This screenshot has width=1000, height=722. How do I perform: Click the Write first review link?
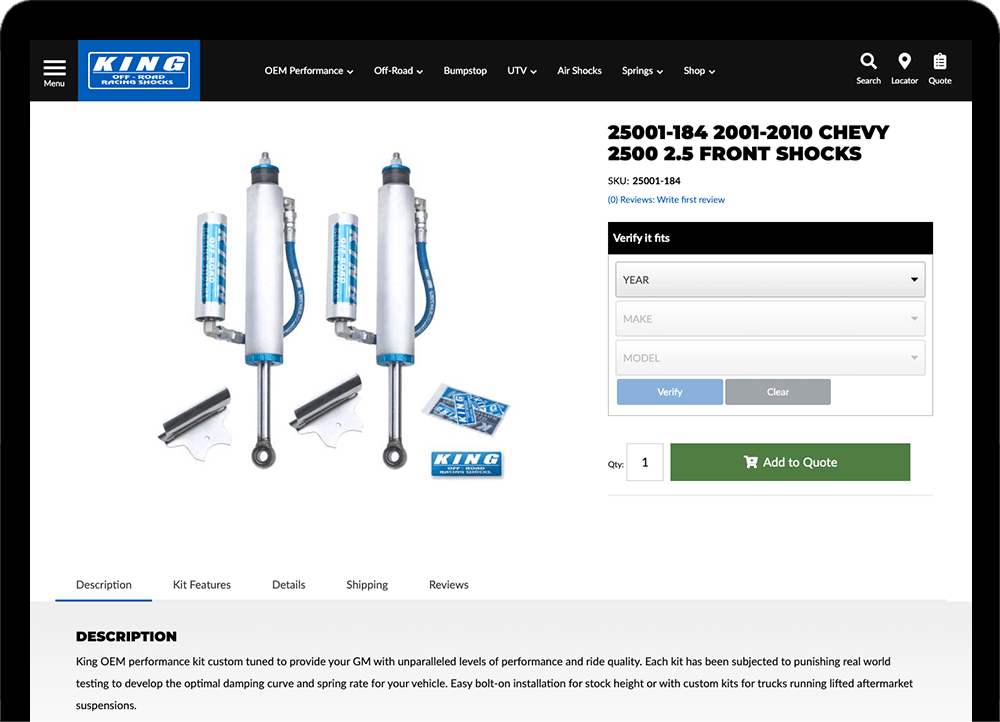691,200
